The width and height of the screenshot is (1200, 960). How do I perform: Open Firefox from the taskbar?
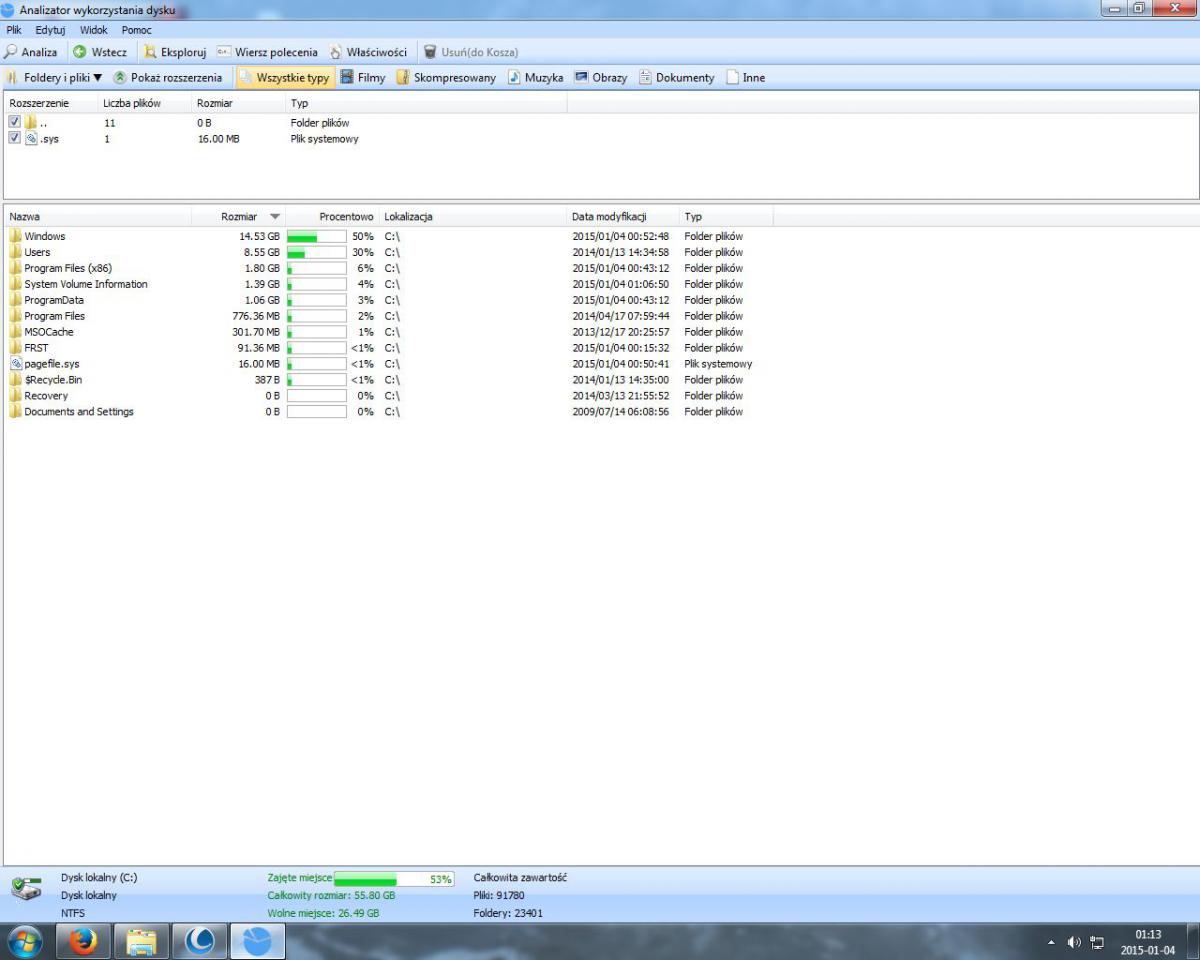click(83, 942)
